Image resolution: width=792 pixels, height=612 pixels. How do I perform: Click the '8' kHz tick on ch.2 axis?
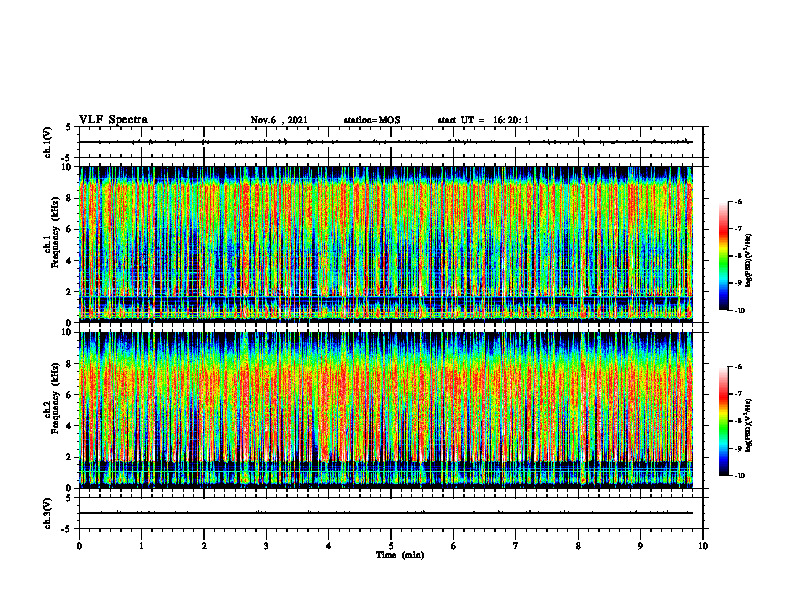70,364
